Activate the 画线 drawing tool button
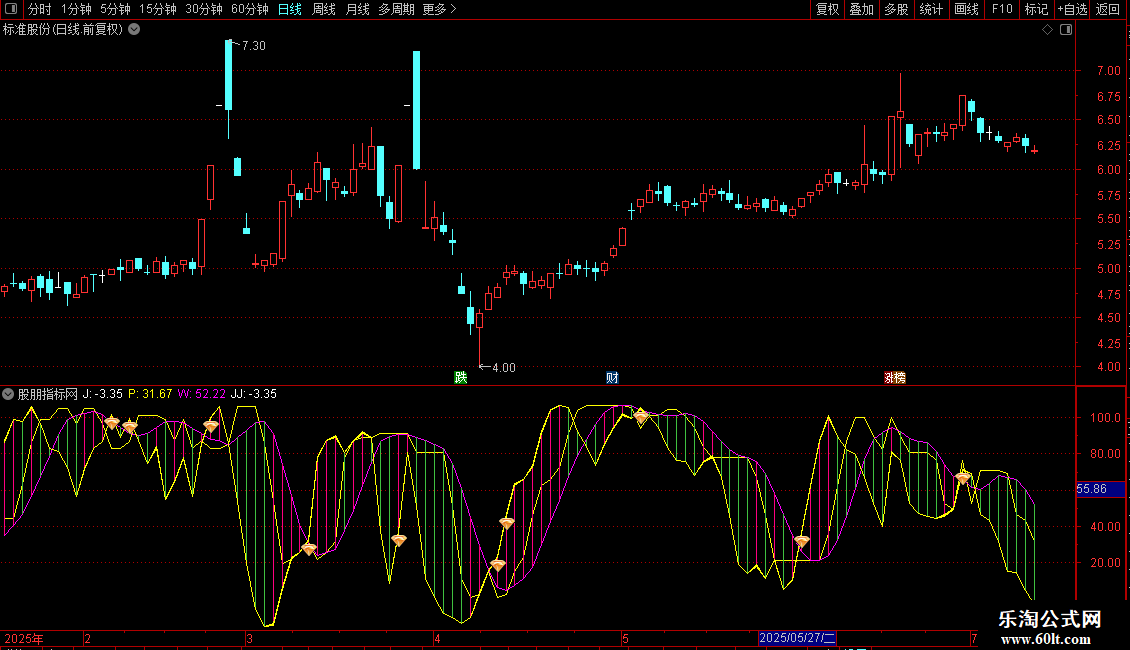 click(966, 9)
